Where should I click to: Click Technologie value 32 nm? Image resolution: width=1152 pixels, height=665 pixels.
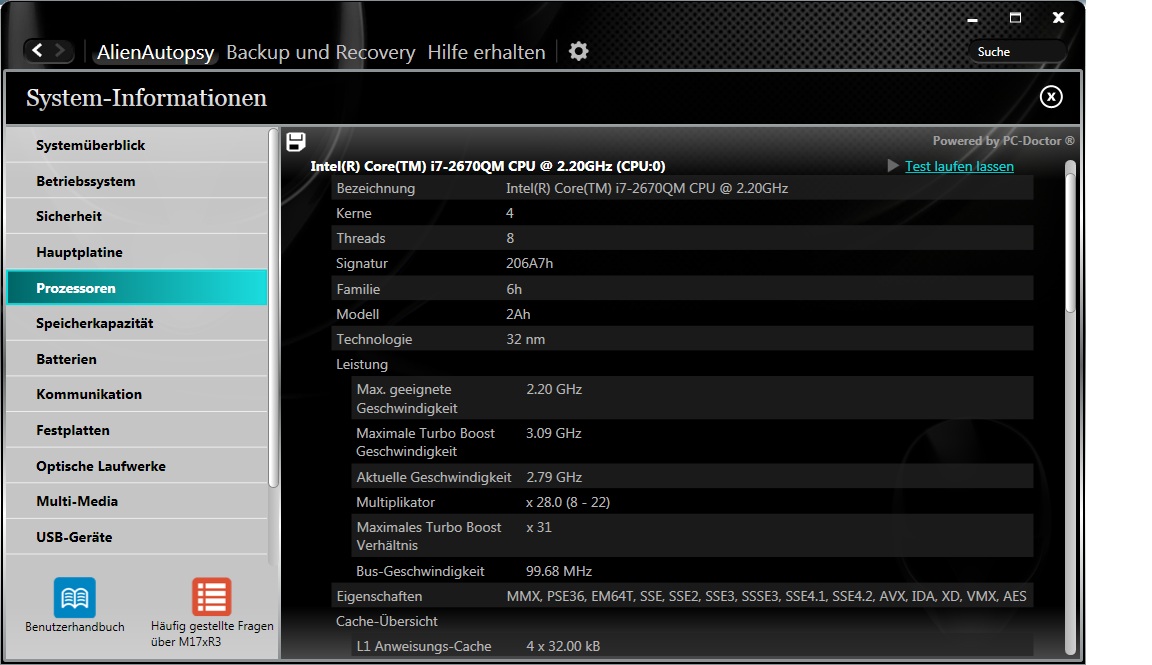point(525,339)
